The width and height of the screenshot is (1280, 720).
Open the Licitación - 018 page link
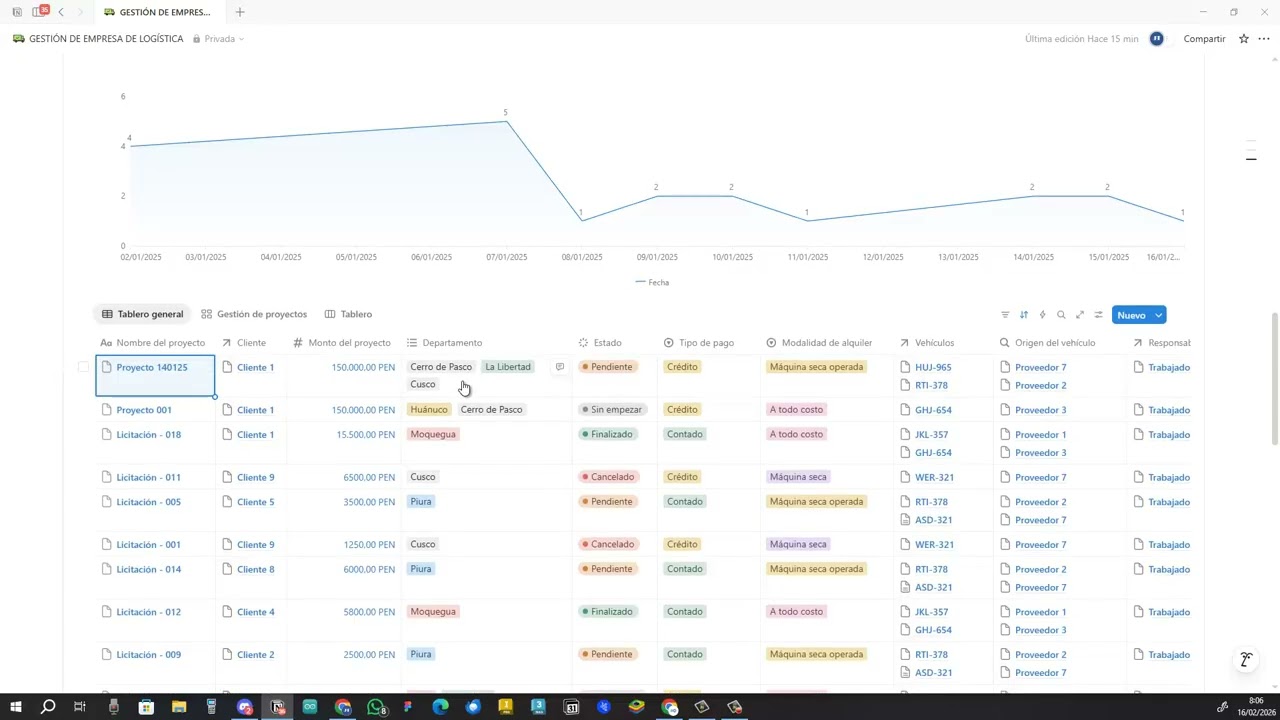[x=148, y=435]
